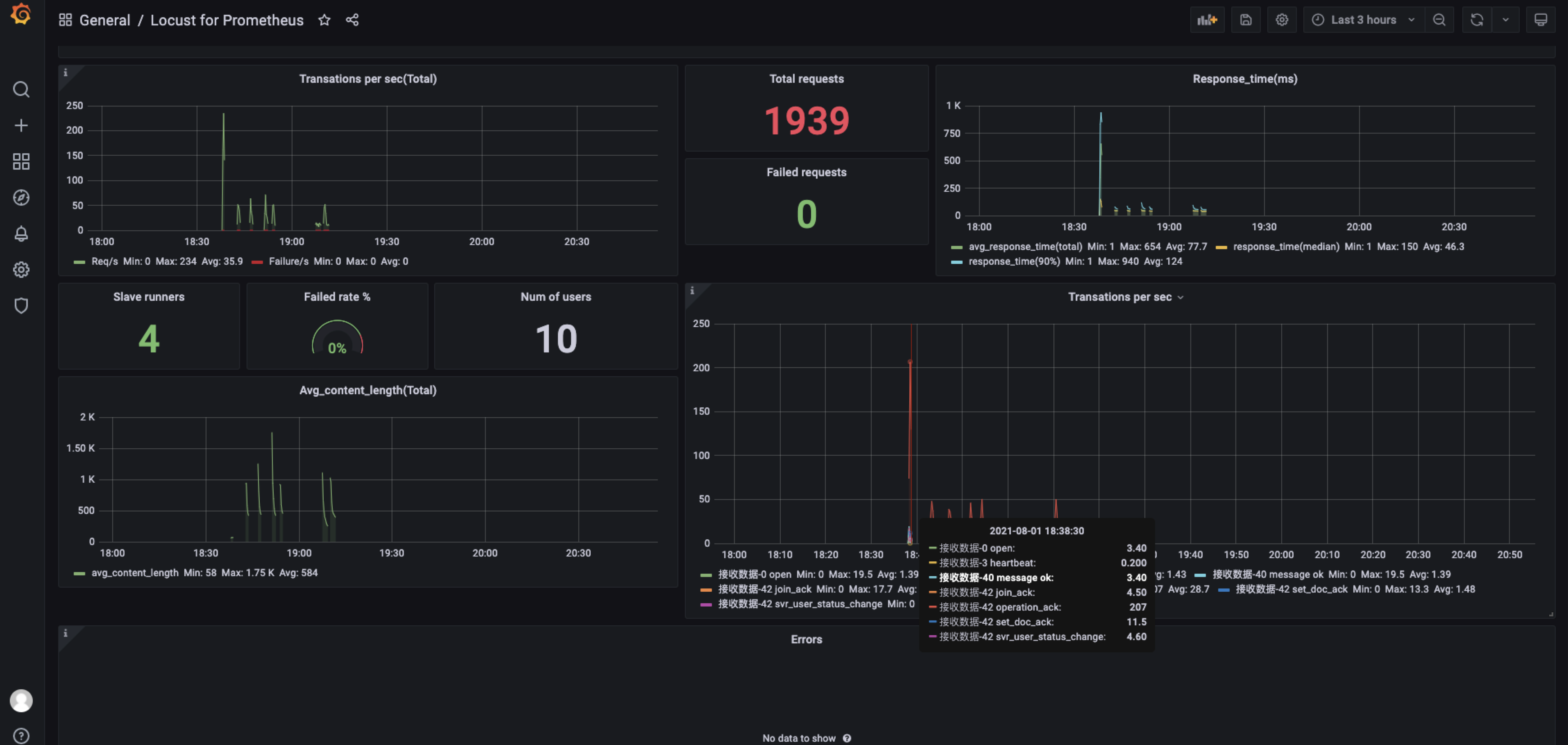This screenshot has height=745, width=1568.
Task: Click the Create plus icon
Action: pyautogui.click(x=21, y=125)
